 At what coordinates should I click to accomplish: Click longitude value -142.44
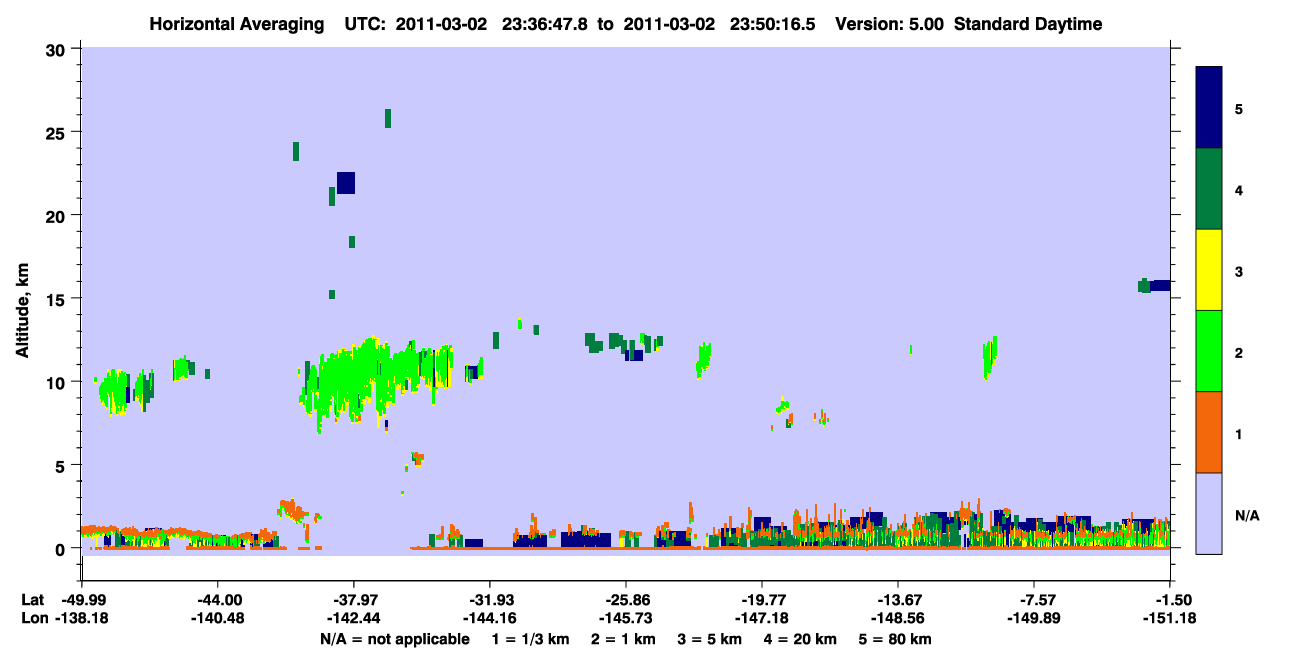(x=354, y=618)
